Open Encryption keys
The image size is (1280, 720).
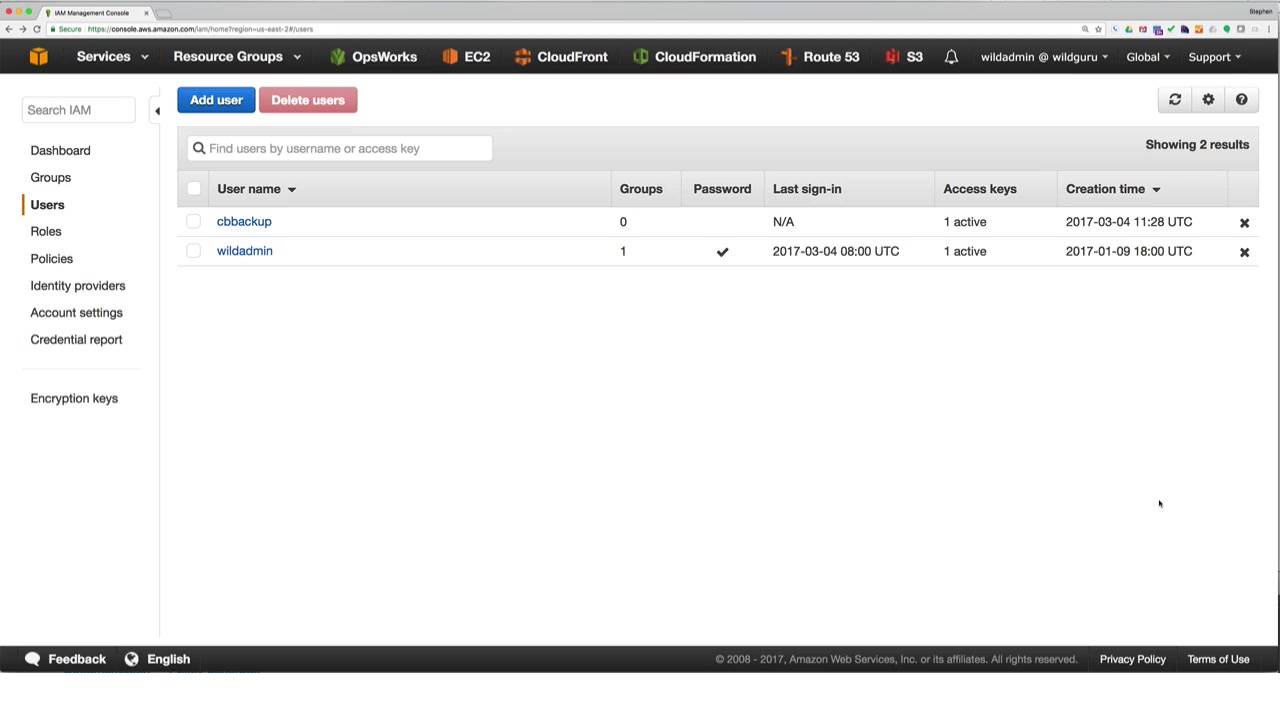[74, 399]
